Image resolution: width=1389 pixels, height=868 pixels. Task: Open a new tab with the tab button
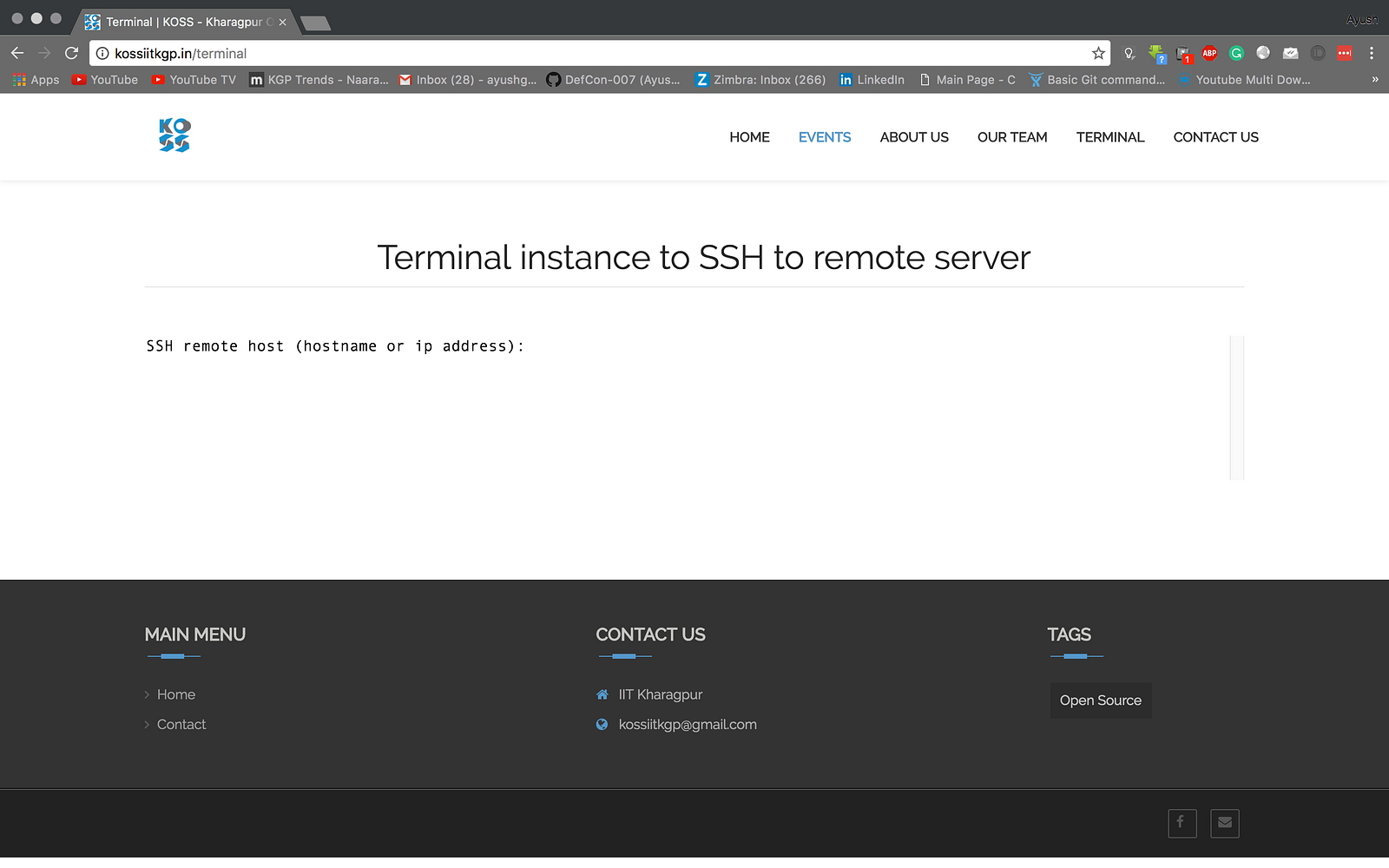tap(315, 23)
